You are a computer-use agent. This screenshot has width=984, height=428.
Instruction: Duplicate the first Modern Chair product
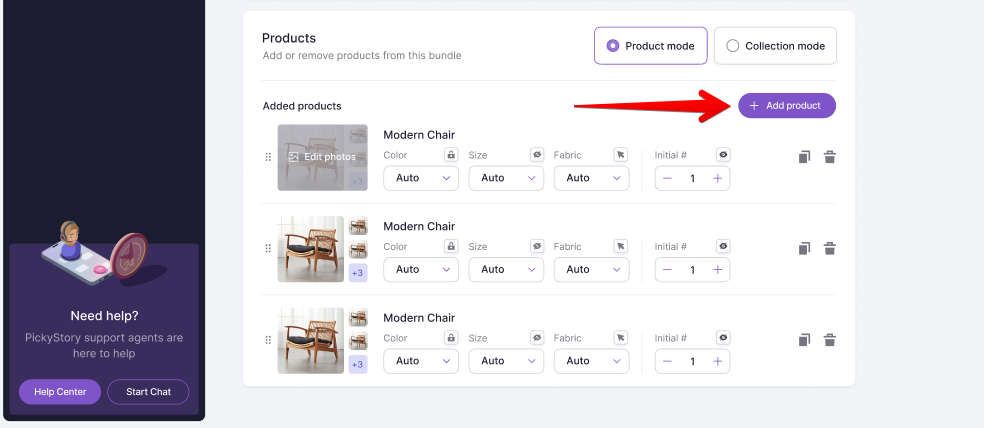[x=805, y=157]
